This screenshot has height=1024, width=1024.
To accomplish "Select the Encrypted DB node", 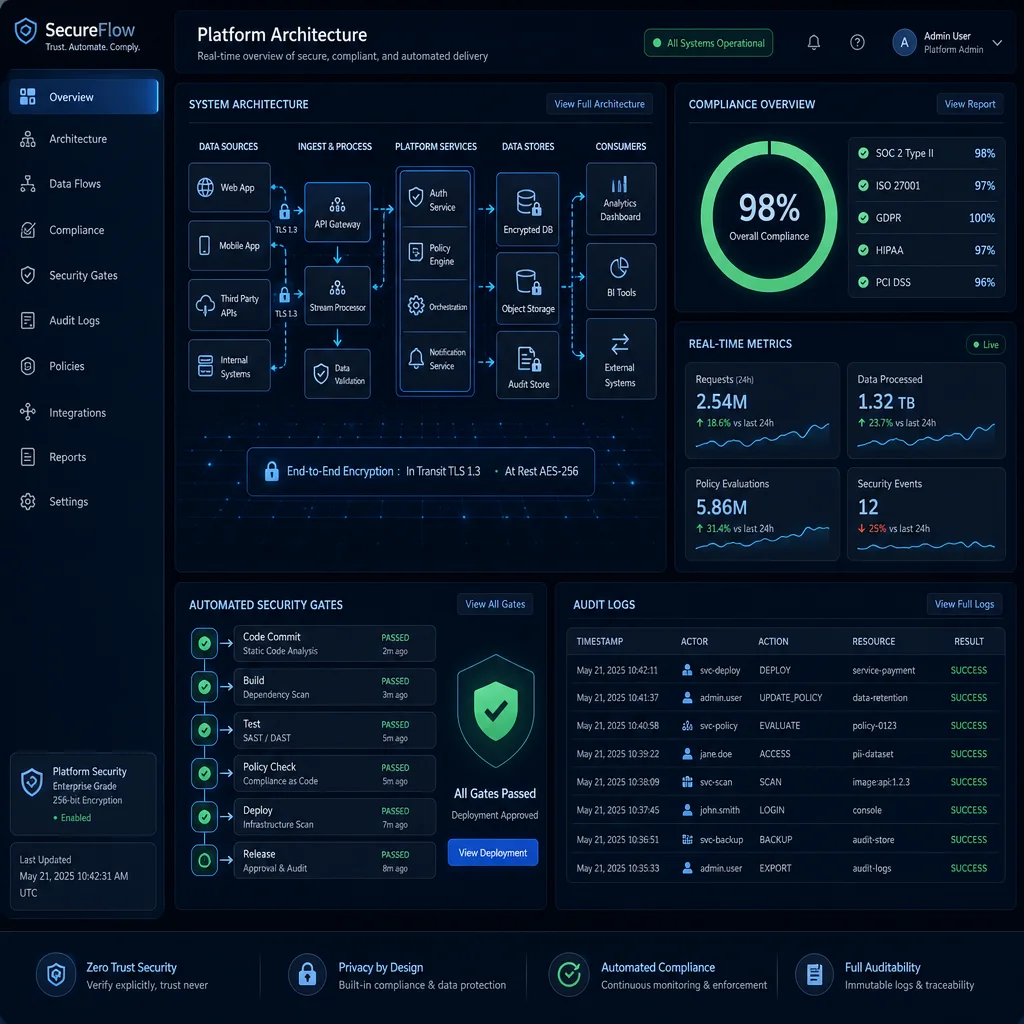I will point(528,210).
